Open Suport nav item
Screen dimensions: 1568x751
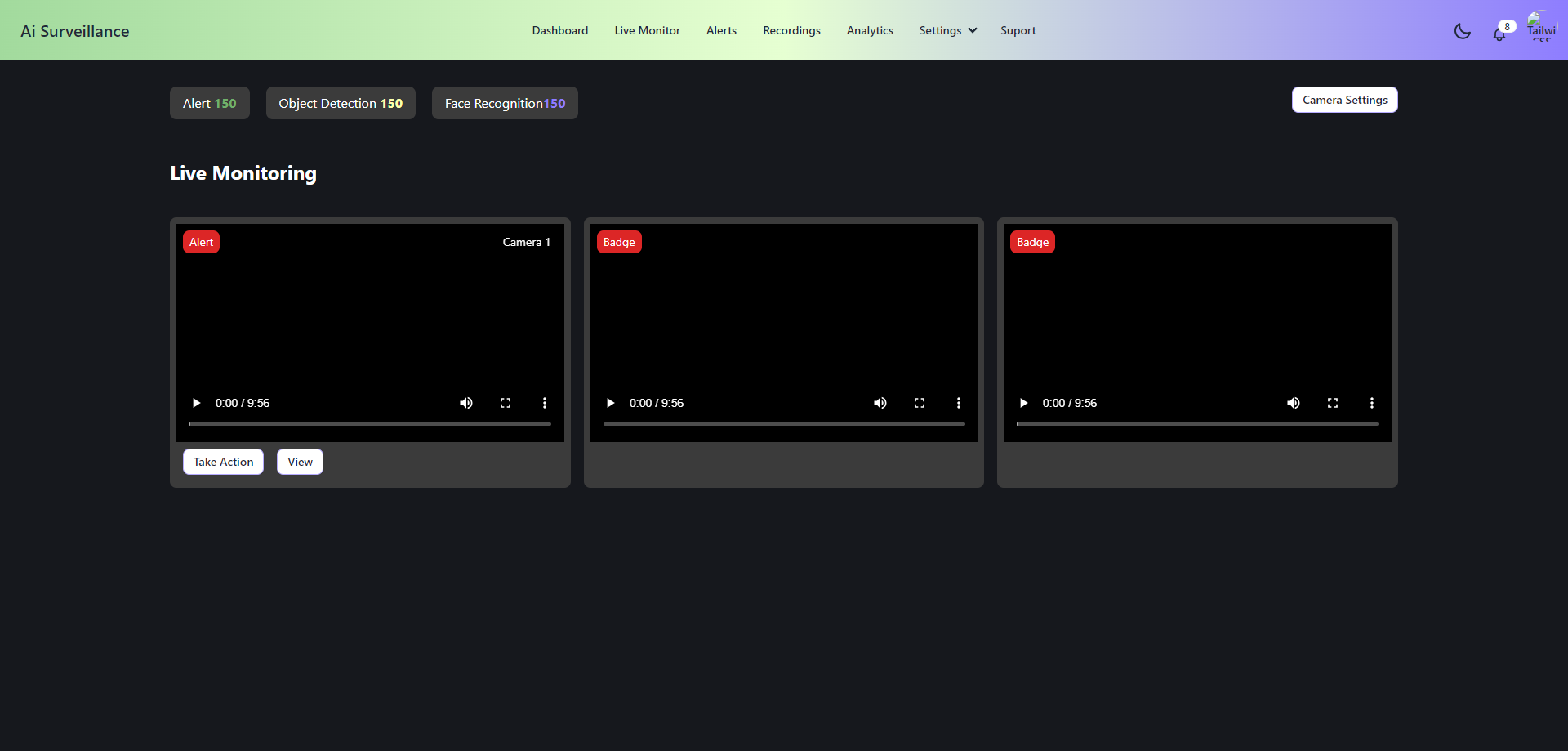point(1018,30)
